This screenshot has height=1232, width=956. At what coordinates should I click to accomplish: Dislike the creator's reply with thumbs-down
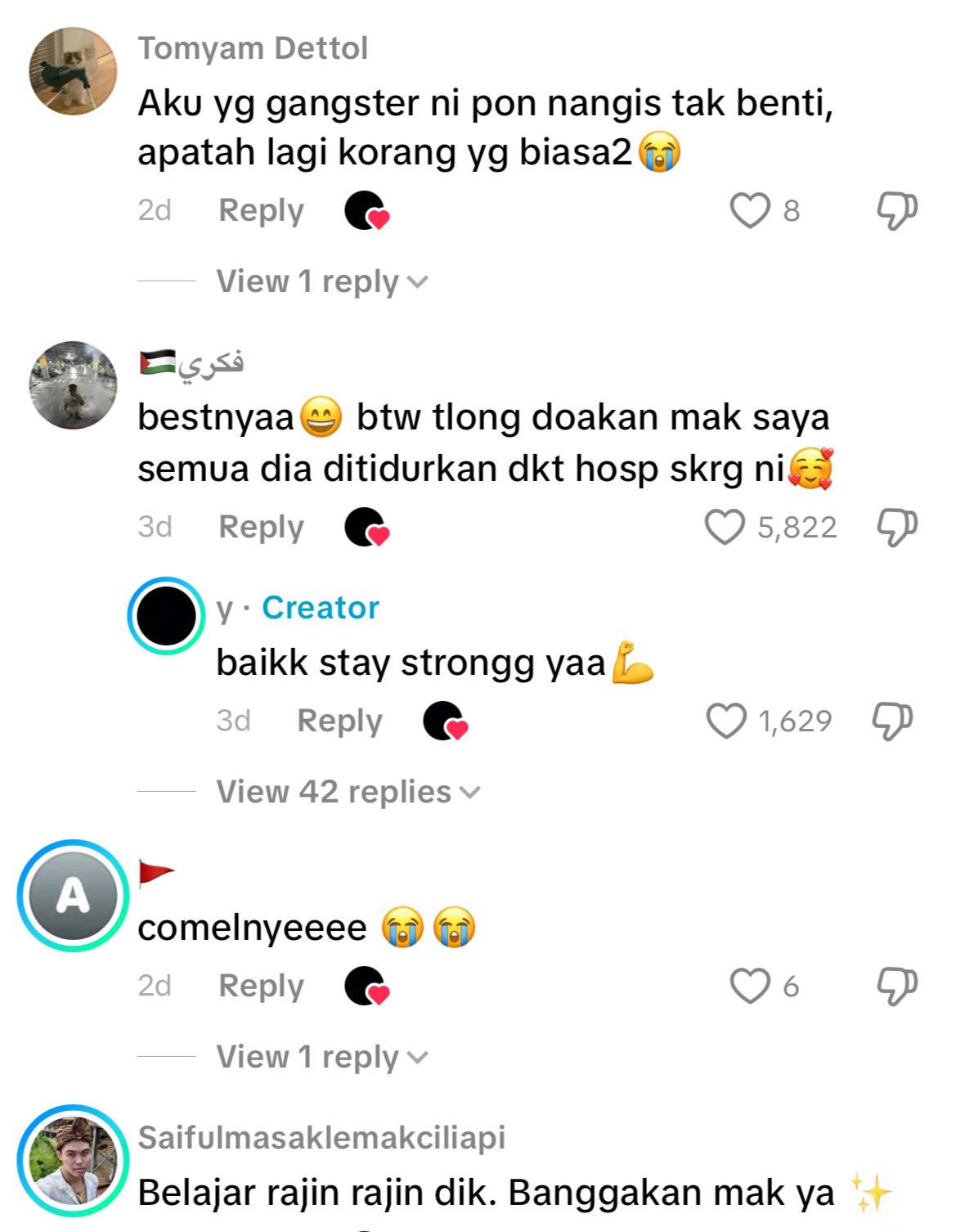point(892,722)
